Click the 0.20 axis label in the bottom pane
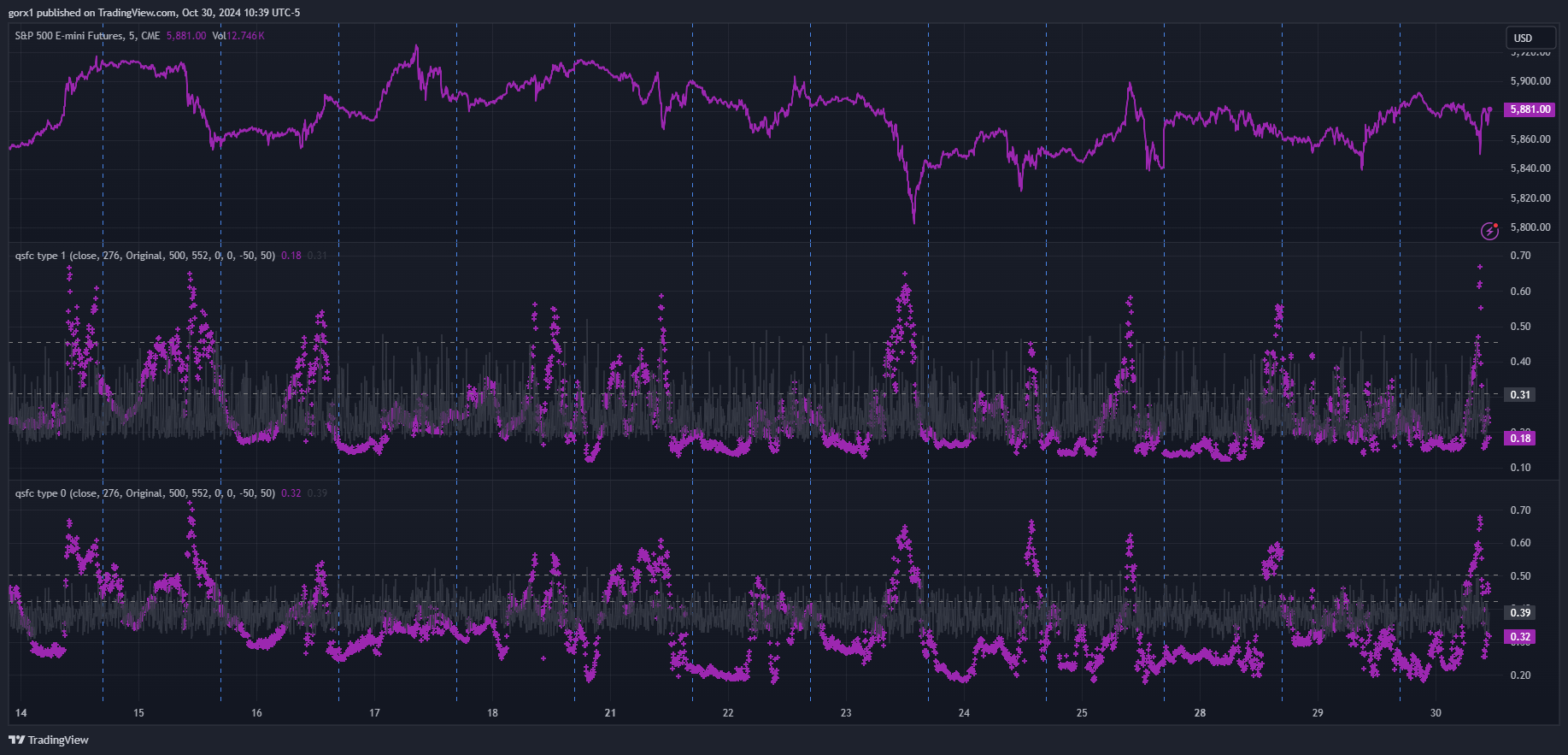 1520,675
